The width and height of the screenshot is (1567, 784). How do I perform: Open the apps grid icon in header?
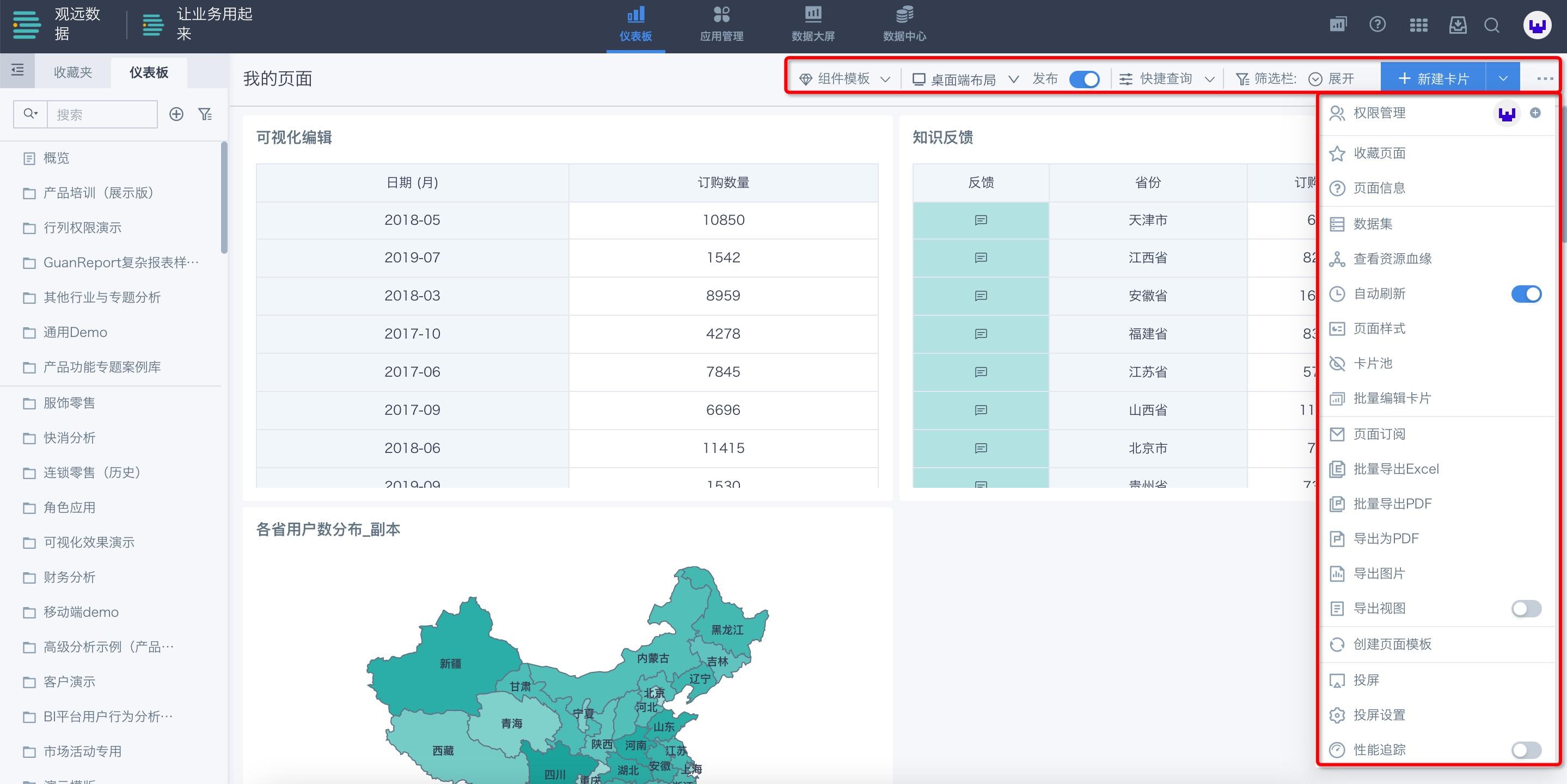1418,26
